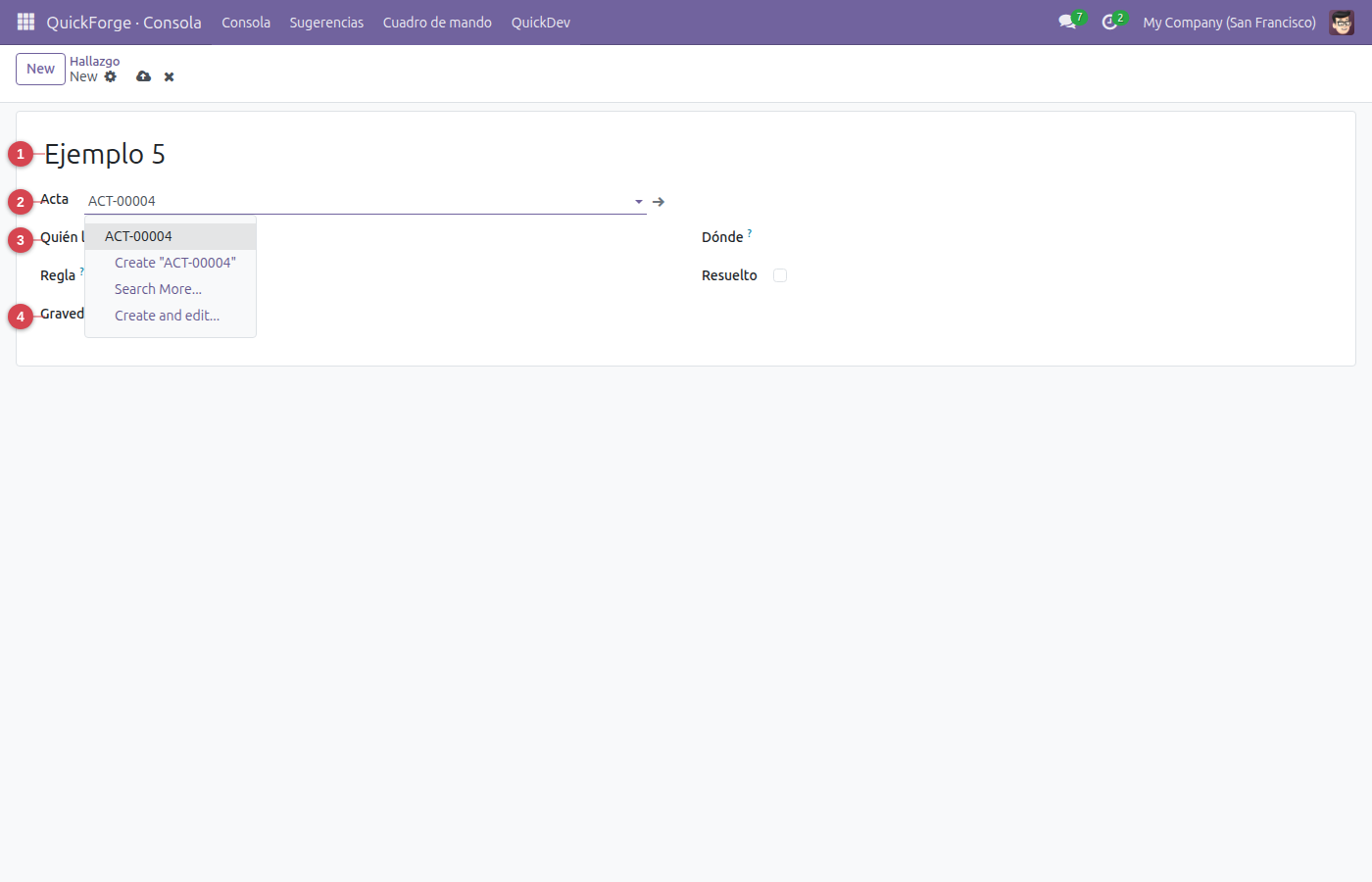This screenshot has width=1372, height=882.
Task: Switch company My Company (San Francisco)
Action: pos(1229,22)
